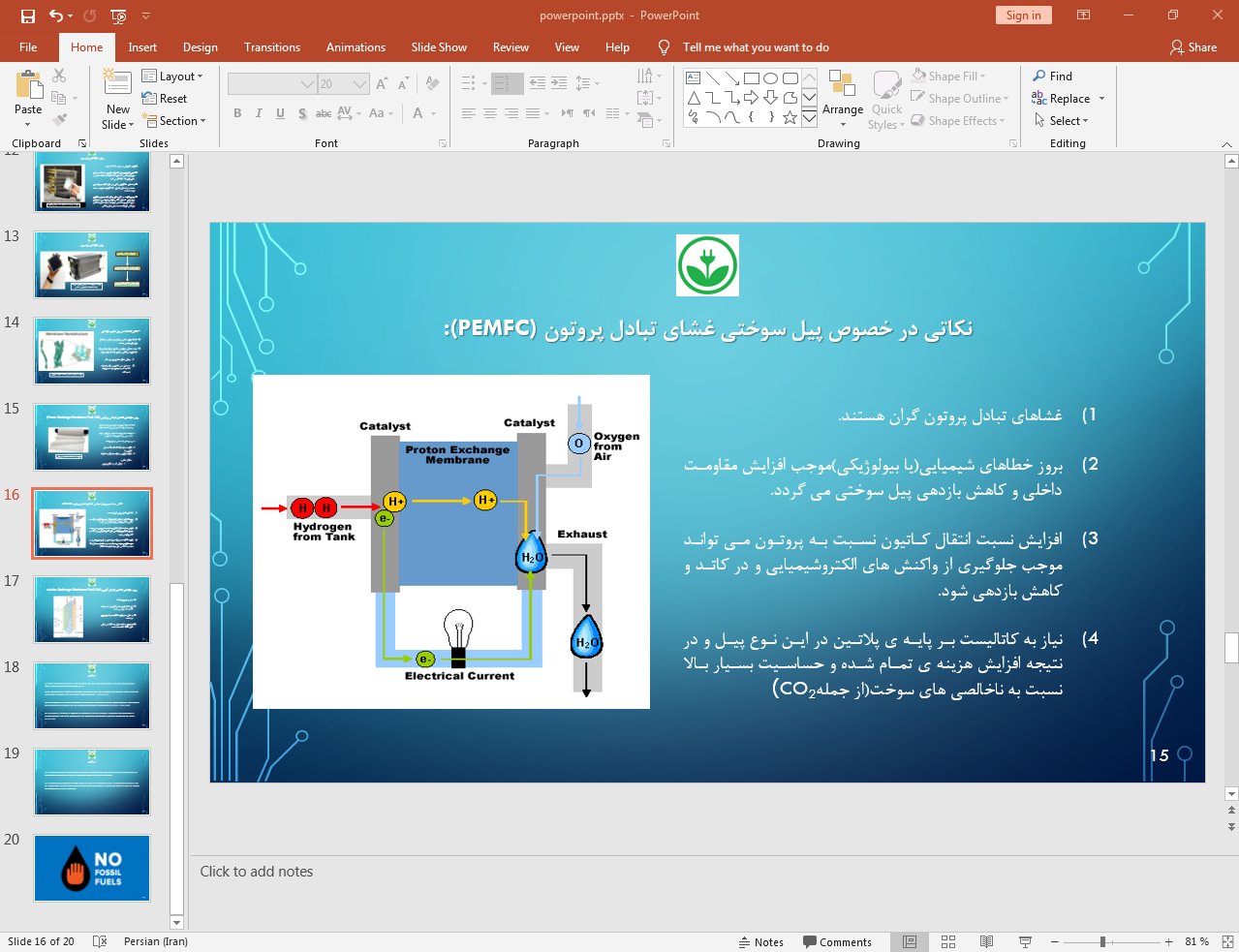Open the Slide Show tab
Image resolution: width=1239 pixels, height=952 pixels.
439,46
